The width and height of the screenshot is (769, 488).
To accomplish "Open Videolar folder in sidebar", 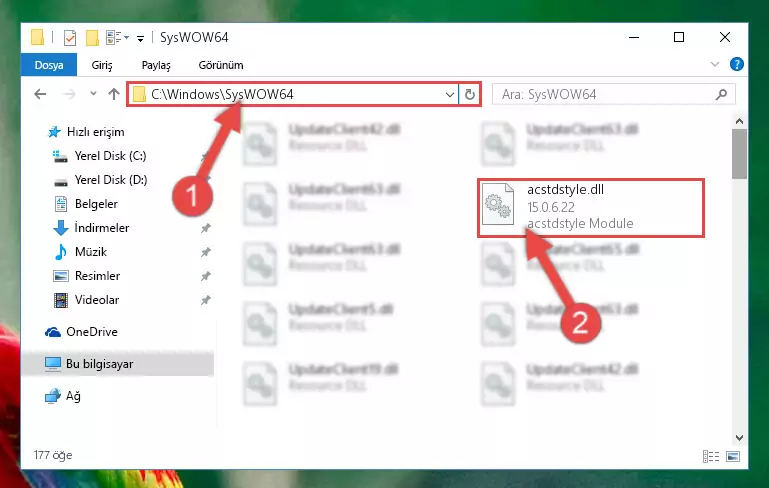I will point(97,300).
